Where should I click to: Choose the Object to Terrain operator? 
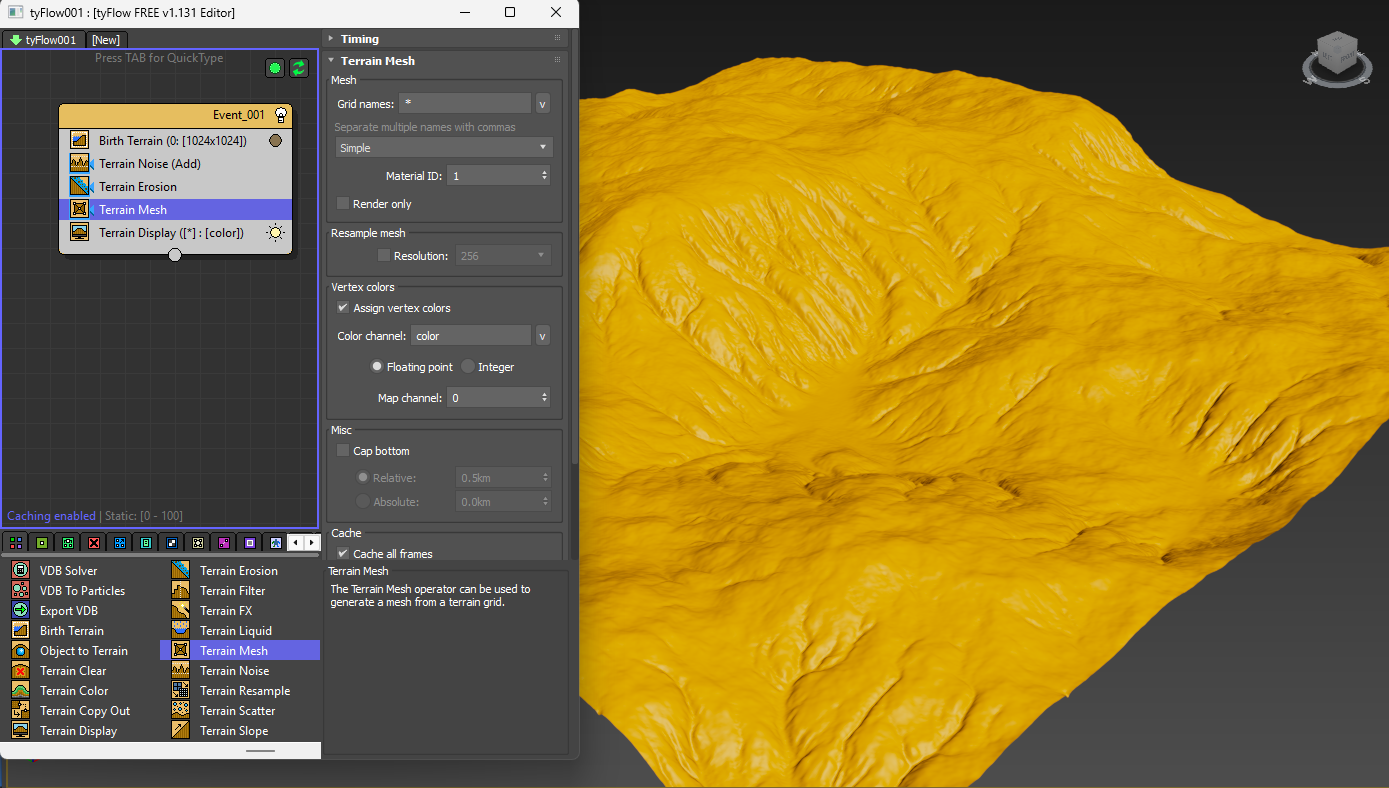(83, 651)
